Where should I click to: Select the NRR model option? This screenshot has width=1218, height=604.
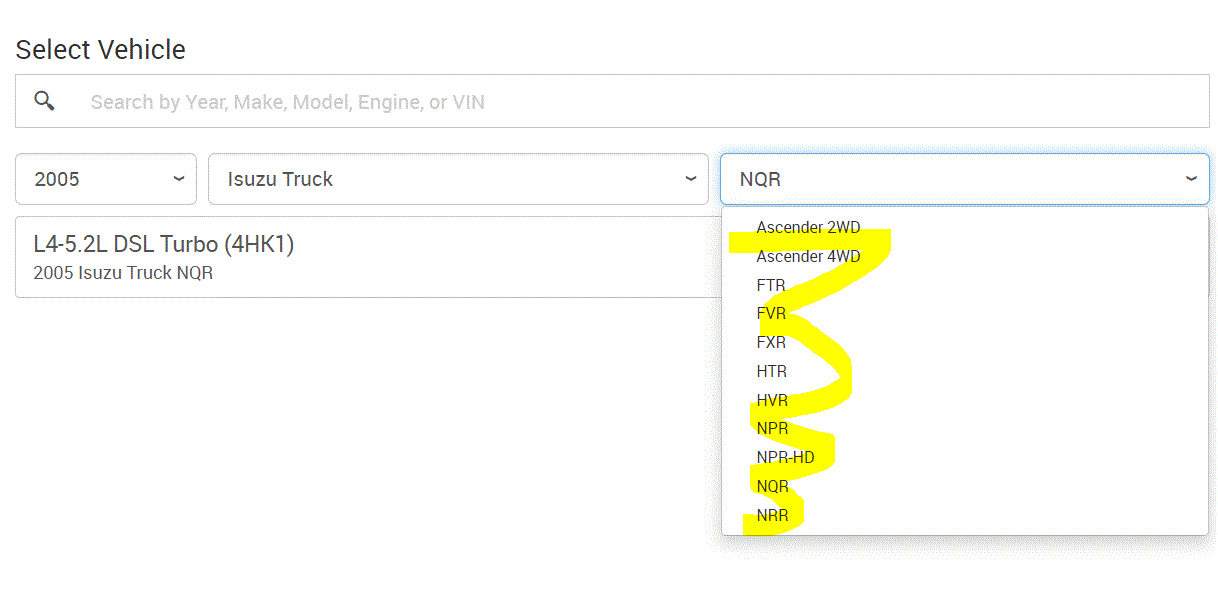pos(772,516)
